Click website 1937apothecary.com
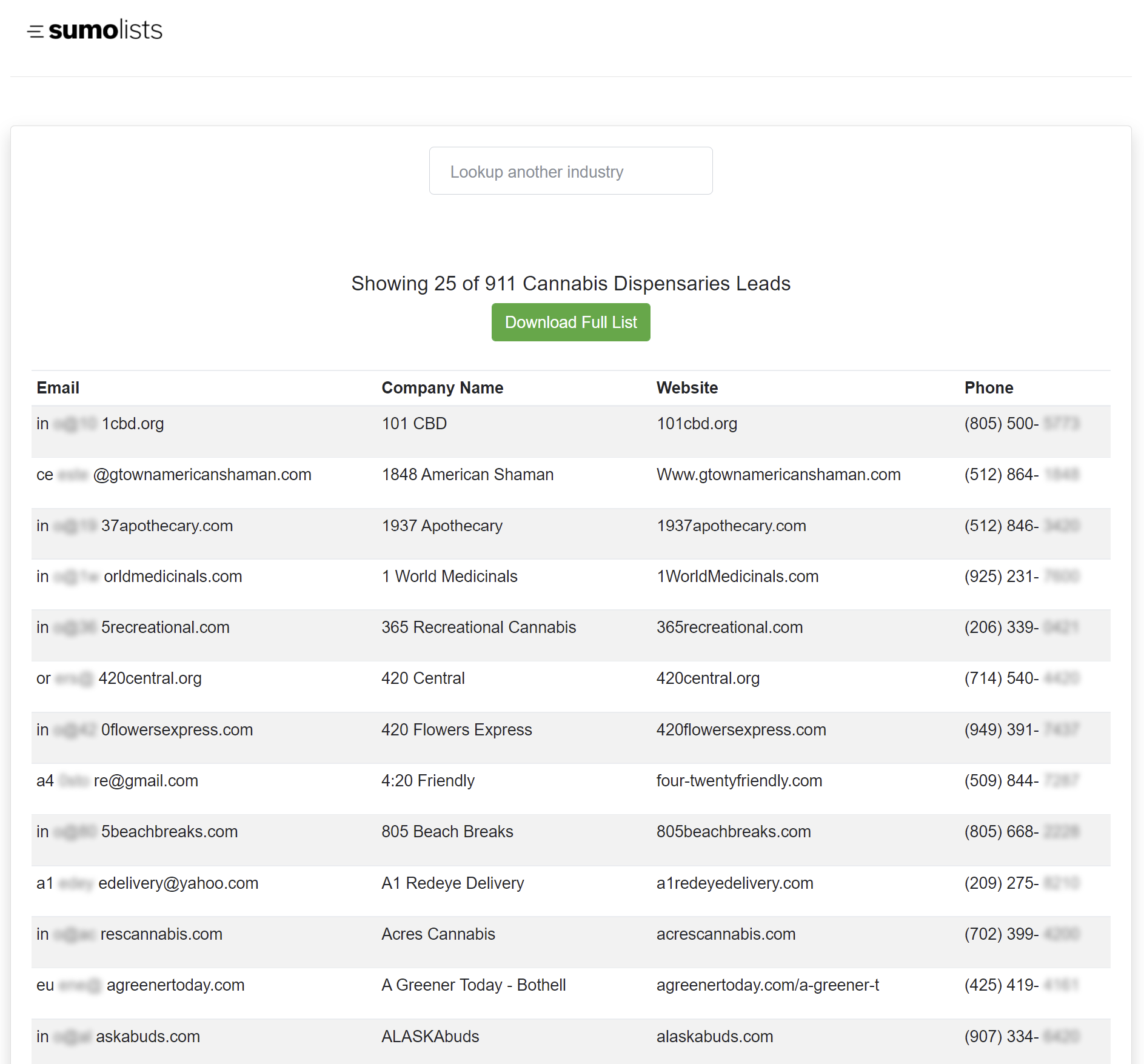 coord(731,526)
